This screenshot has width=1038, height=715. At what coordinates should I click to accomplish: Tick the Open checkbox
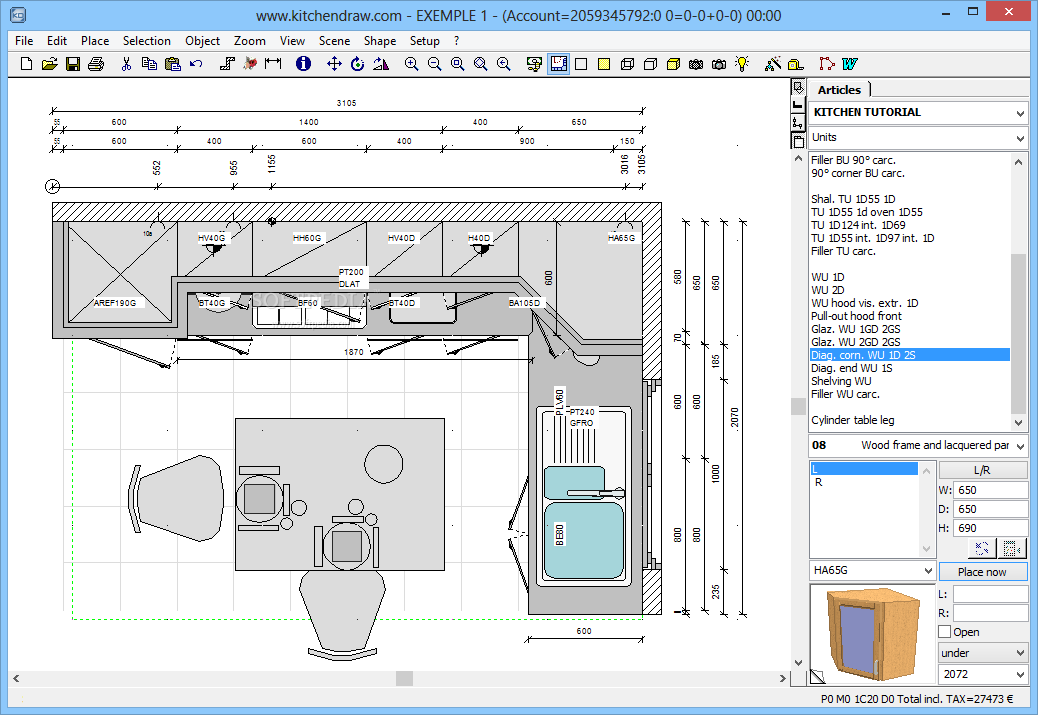coord(945,632)
